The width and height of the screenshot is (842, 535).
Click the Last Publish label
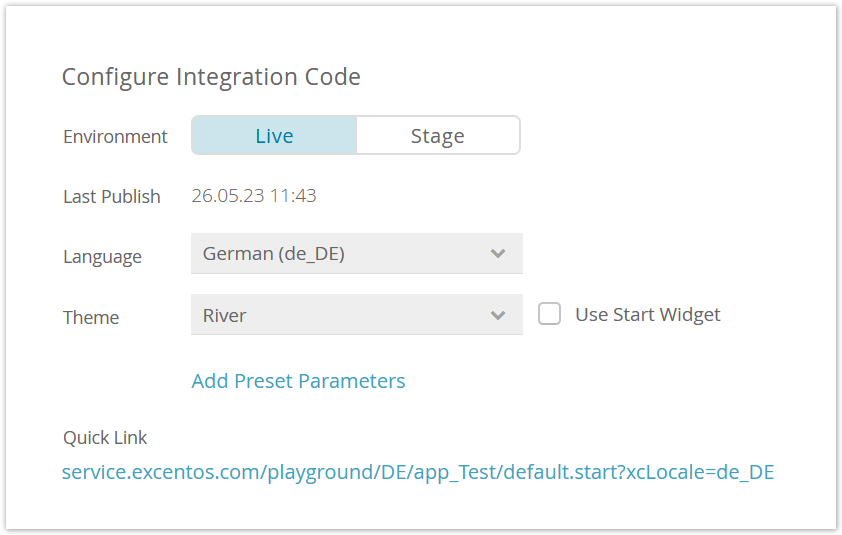(x=112, y=197)
